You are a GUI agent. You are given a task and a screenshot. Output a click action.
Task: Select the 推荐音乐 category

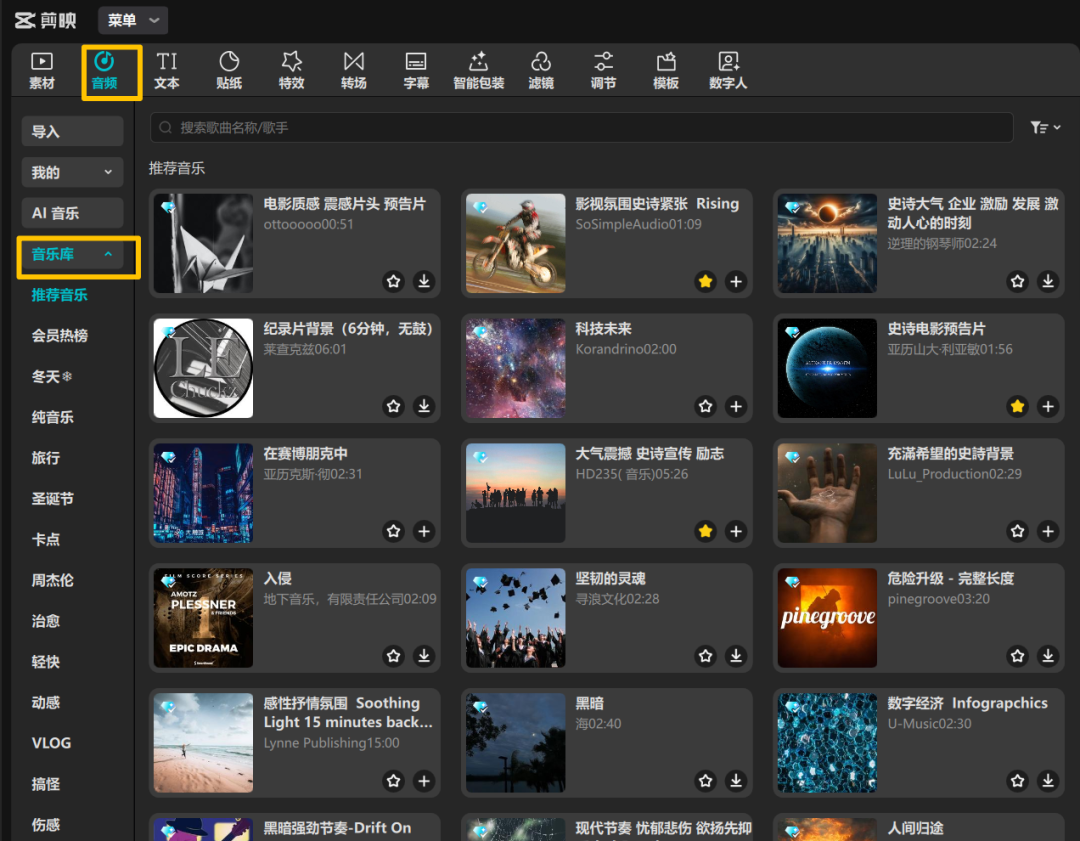tap(59, 295)
